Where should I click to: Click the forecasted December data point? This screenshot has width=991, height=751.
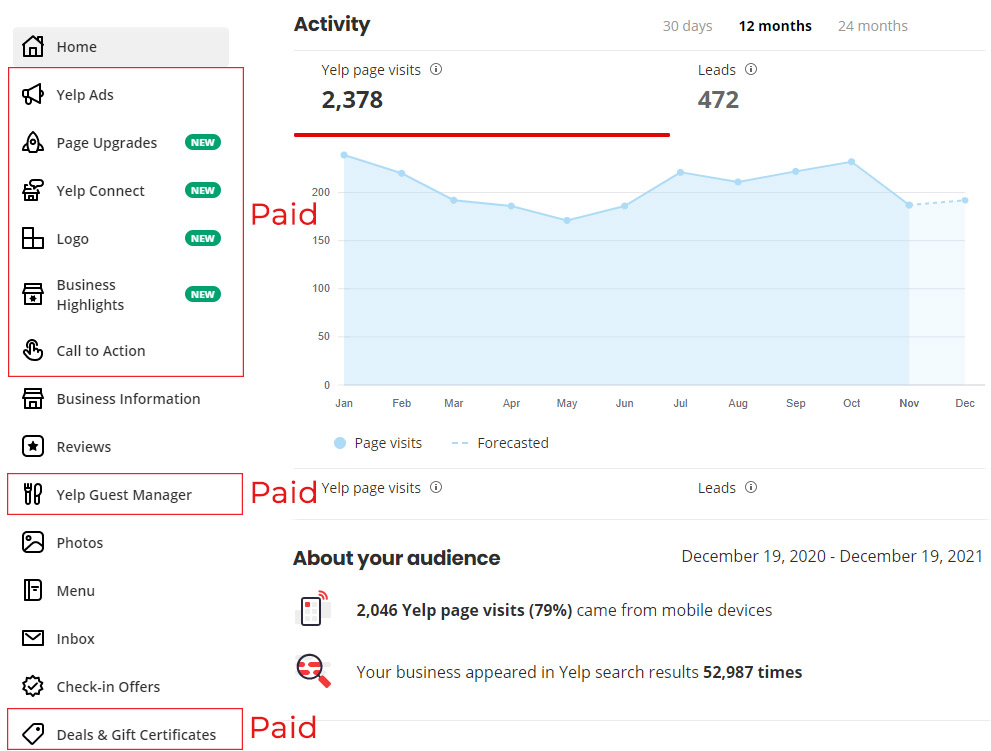[964, 200]
